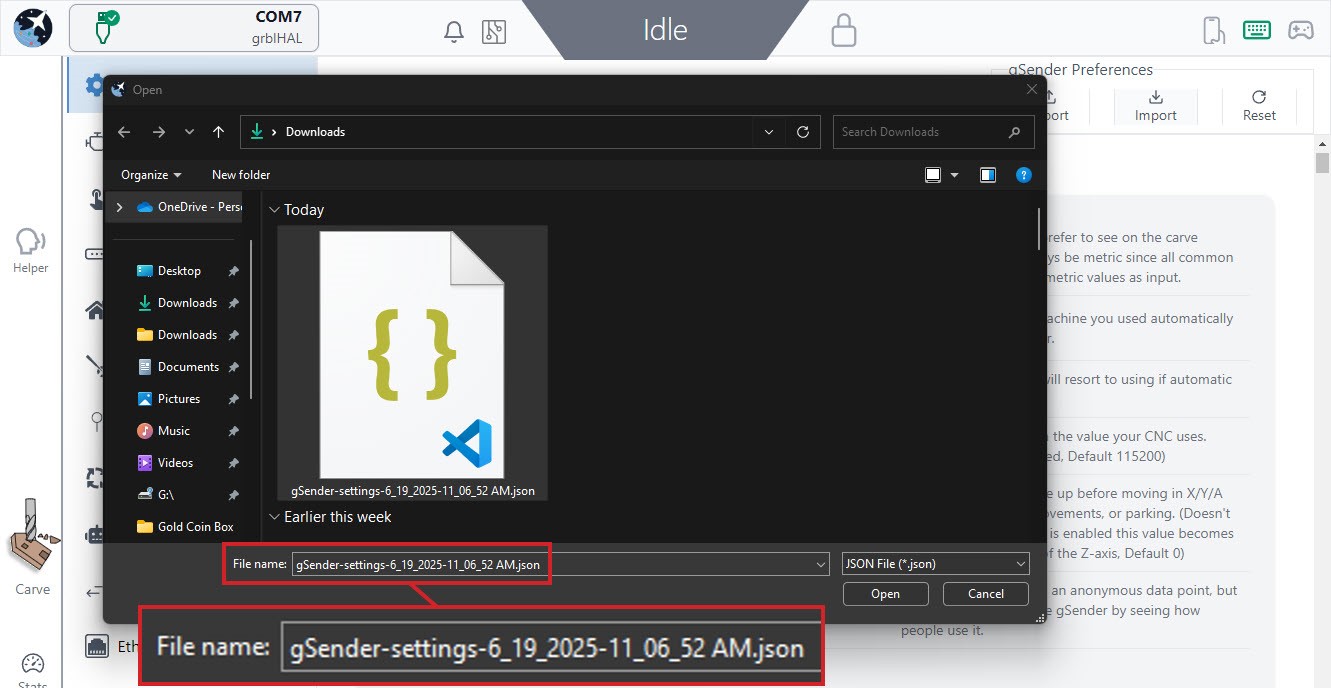Screen dimensions: 1331x688
Task: Click the phone remote icon
Action: 1214,30
